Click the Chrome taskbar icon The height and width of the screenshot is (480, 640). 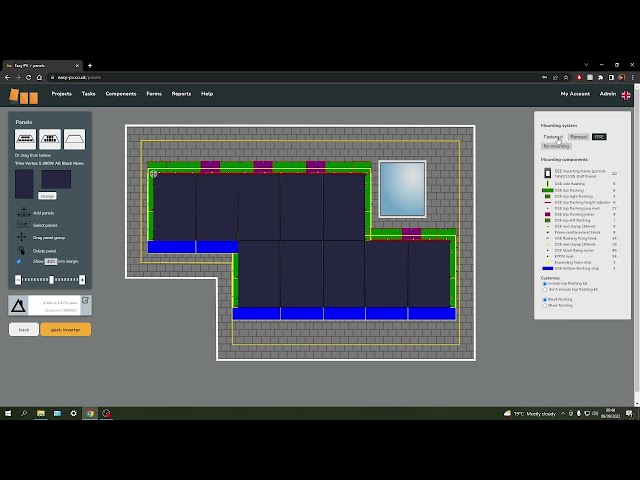pyautogui.click(x=90, y=413)
